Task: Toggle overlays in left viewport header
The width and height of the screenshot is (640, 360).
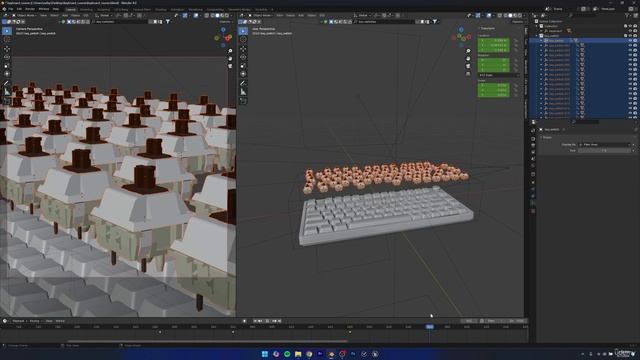Action: pos(196,16)
